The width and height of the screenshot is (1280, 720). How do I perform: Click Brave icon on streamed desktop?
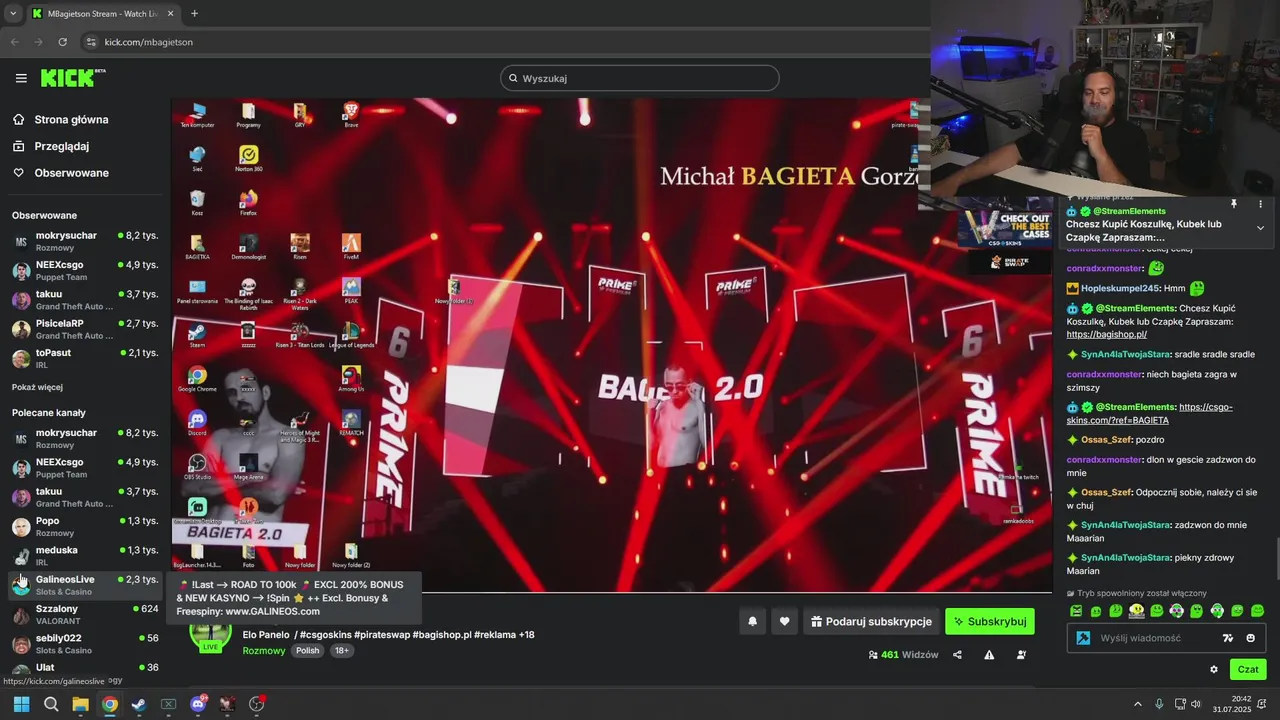[x=351, y=113]
